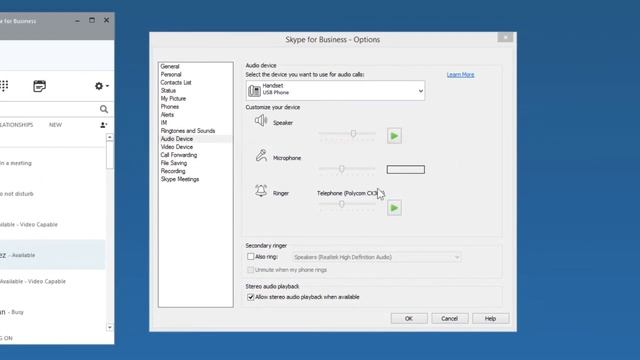Image resolution: width=640 pixels, height=360 pixels.
Task: Select Skype Meetings in the options list
Action: (x=180, y=179)
